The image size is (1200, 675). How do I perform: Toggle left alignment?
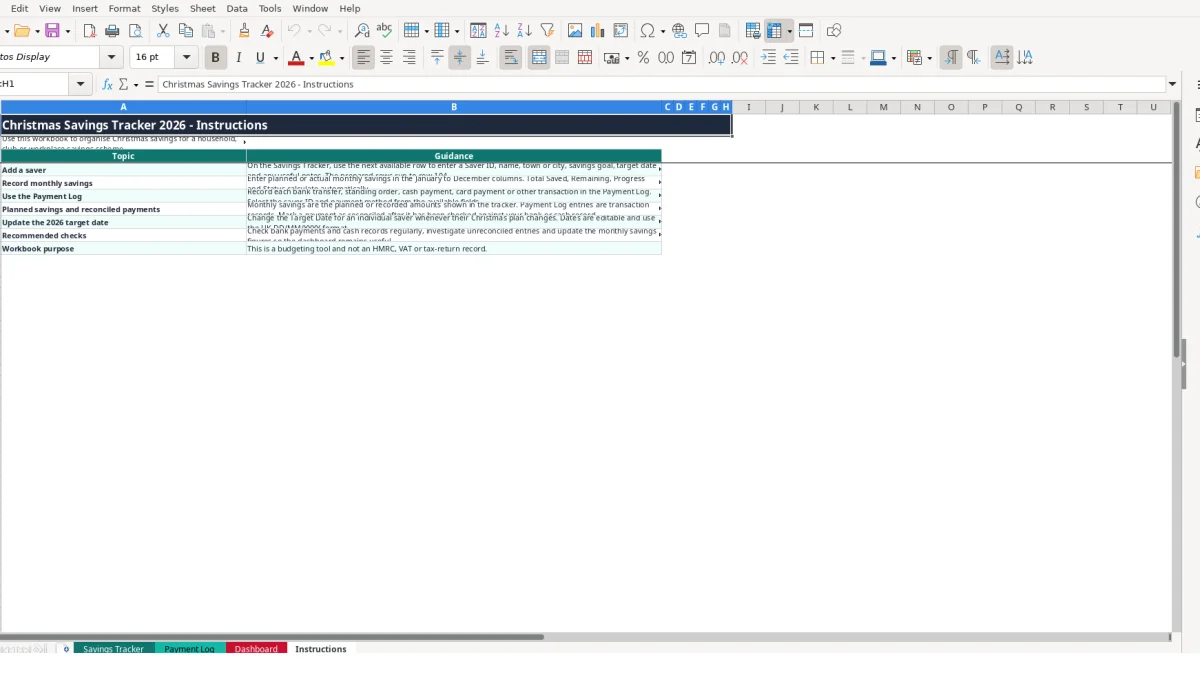[x=363, y=58]
